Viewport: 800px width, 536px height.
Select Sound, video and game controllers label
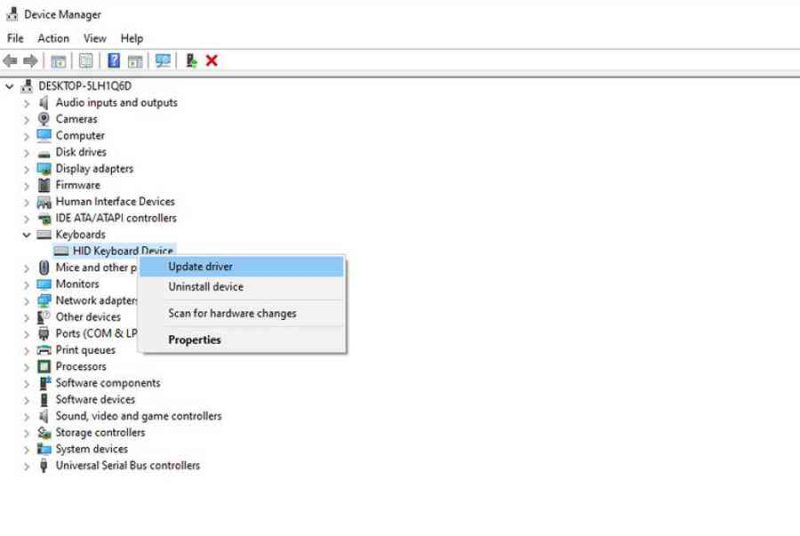tap(139, 416)
